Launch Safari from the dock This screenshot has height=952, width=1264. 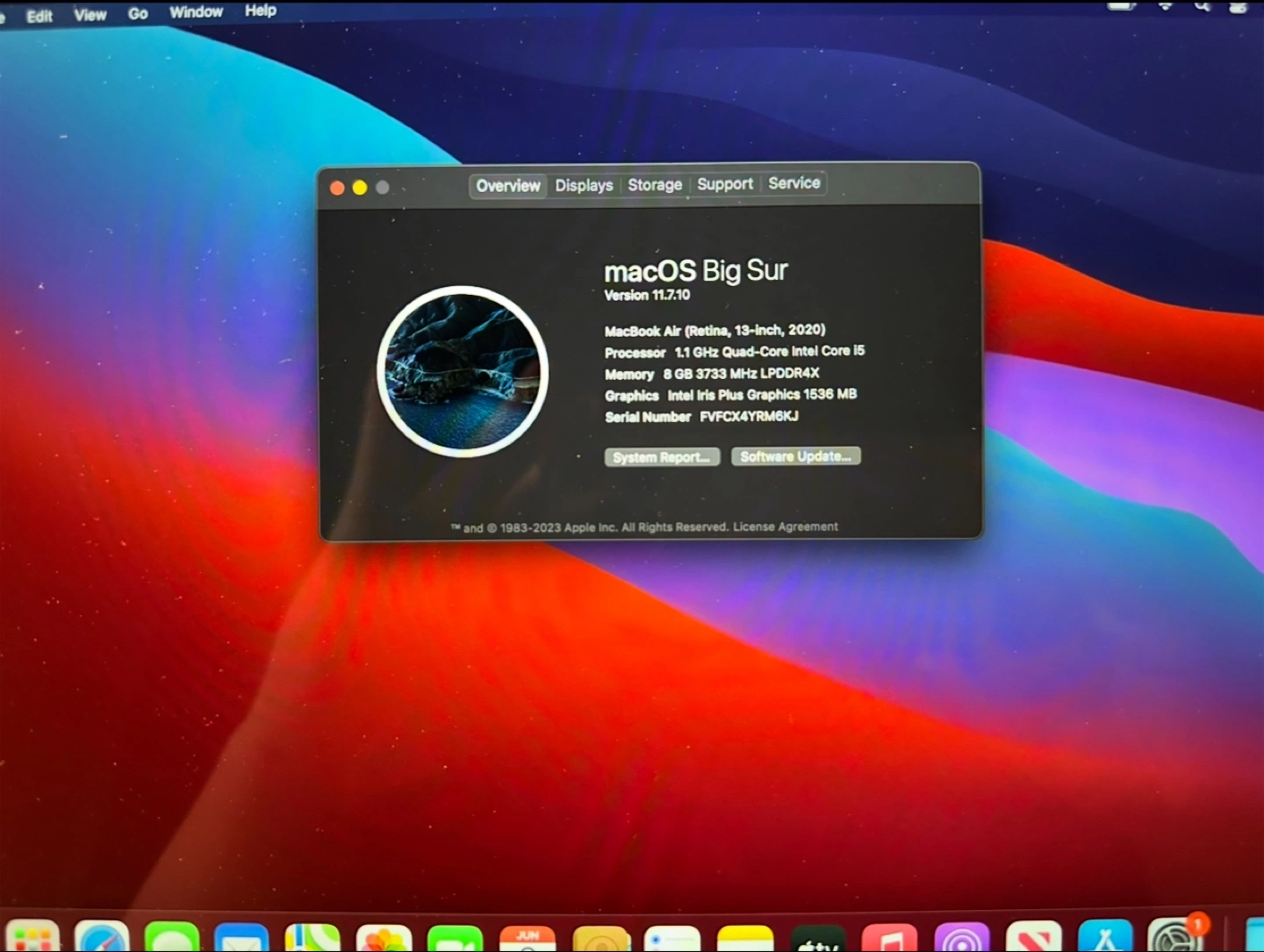[102, 939]
